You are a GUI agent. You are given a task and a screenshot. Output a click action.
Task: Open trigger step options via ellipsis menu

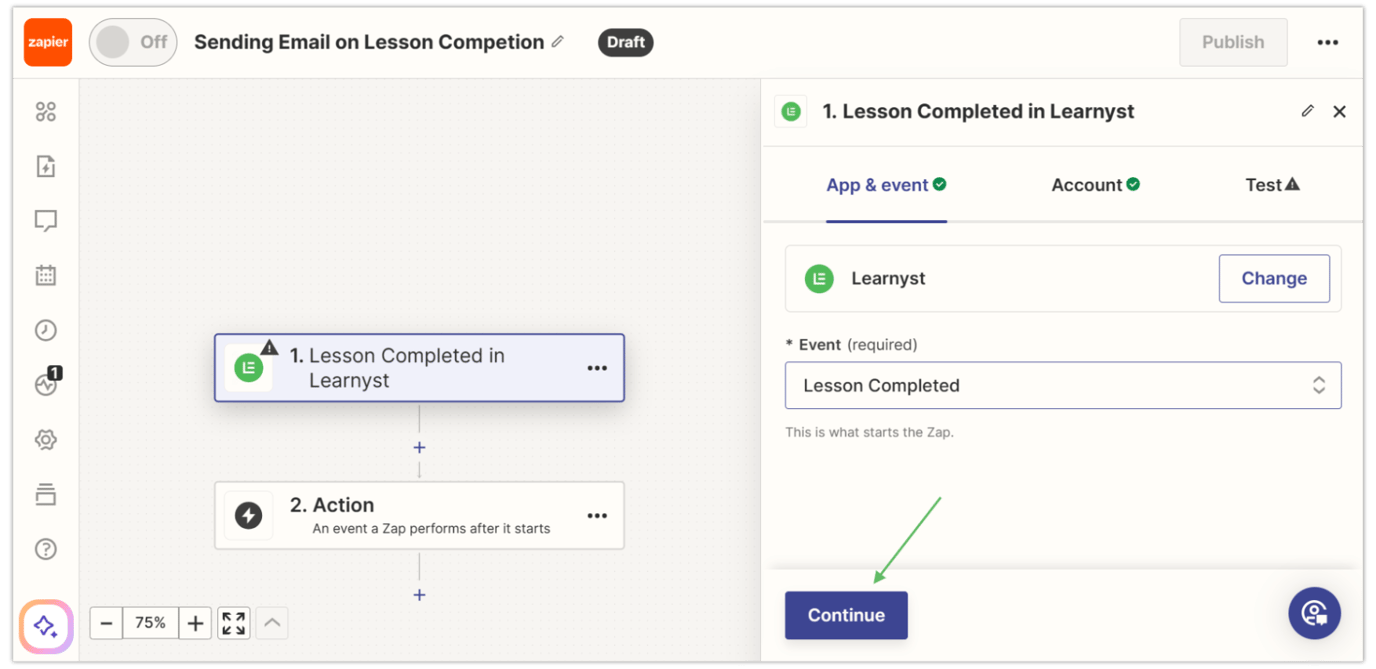point(597,368)
